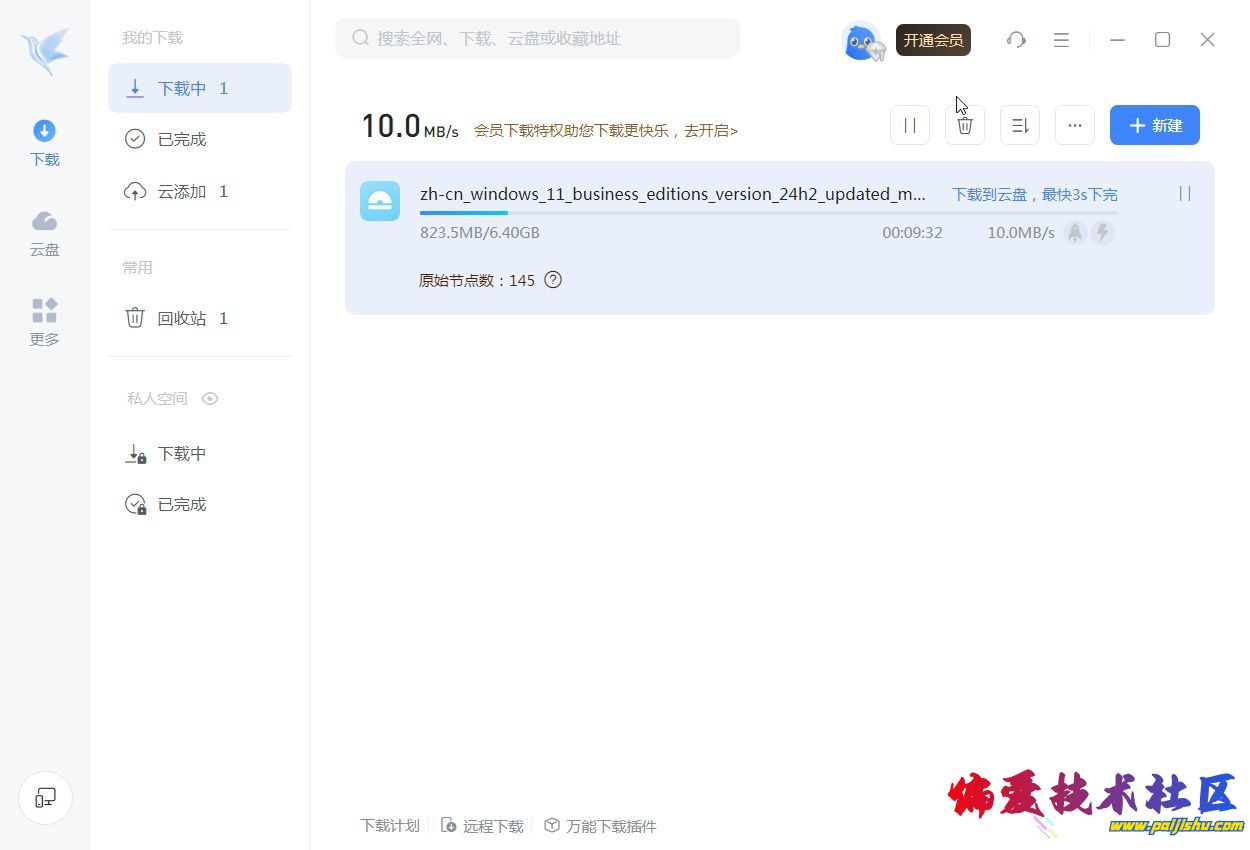Click the 新建 new task button
The height and width of the screenshot is (850, 1250).
click(x=1155, y=125)
